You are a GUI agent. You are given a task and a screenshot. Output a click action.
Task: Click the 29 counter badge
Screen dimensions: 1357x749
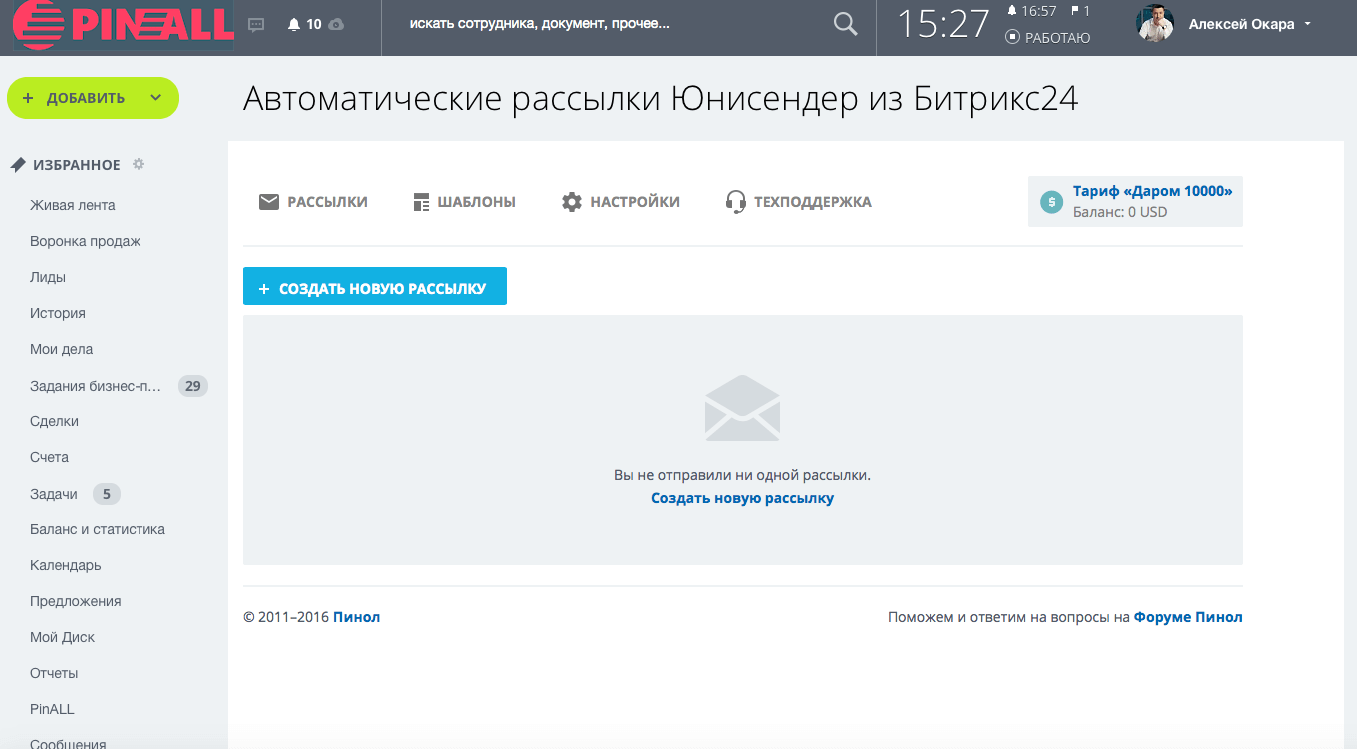[193, 385]
